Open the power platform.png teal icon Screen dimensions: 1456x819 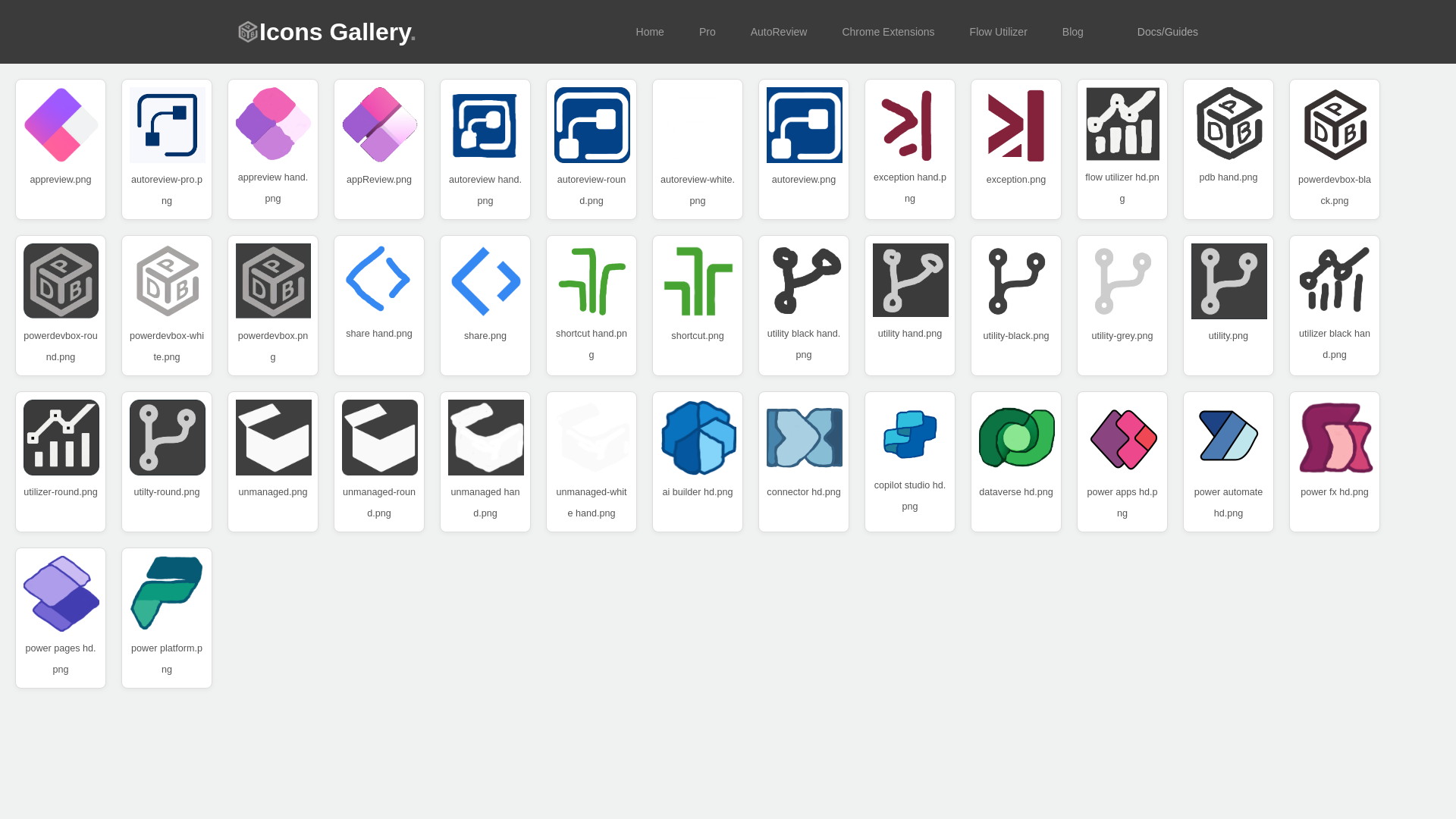[x=167, y=594]
